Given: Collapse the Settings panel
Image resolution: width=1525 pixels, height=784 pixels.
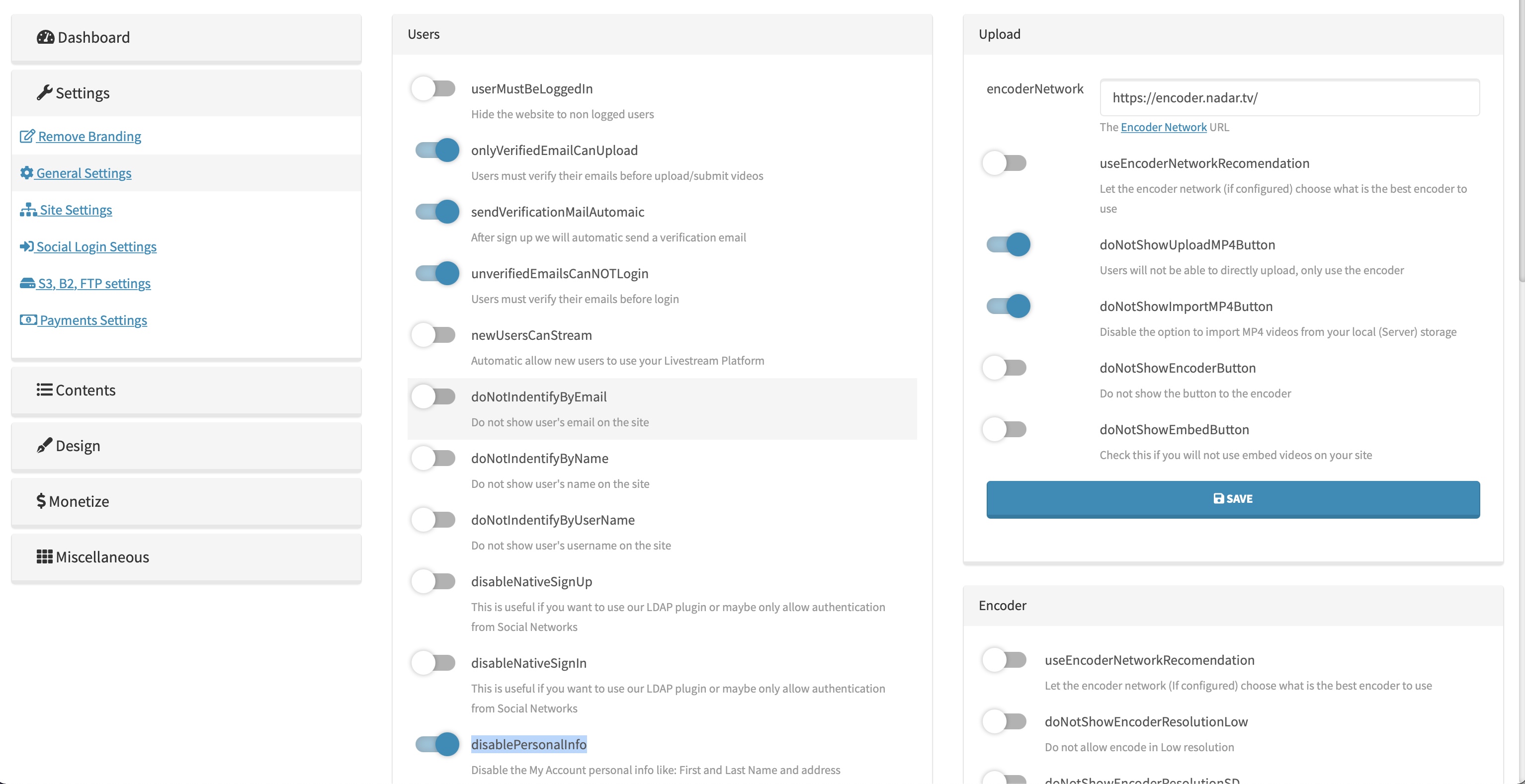Looking at the screenshot, I should (x=186, y=93).
